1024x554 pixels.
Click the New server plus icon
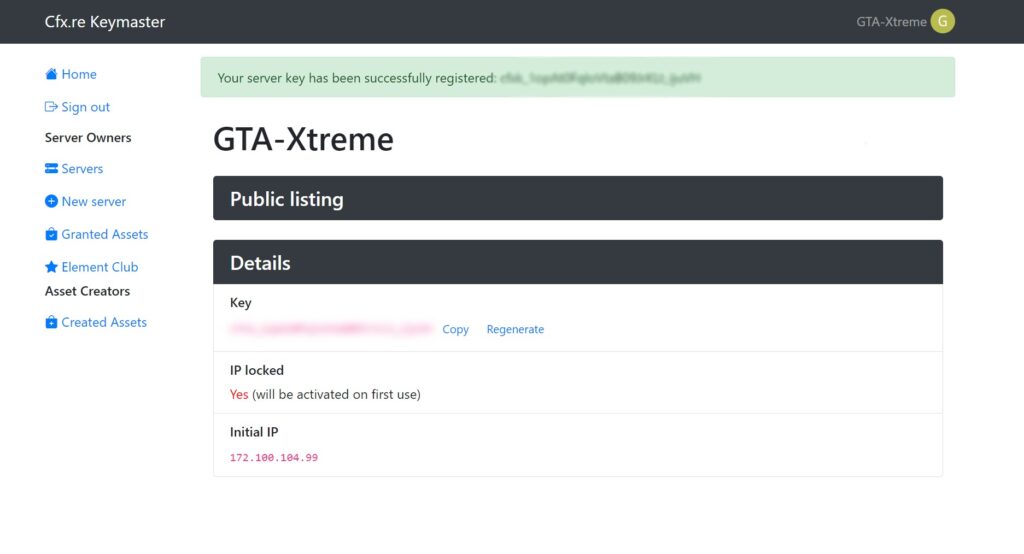tap(51, 201)
